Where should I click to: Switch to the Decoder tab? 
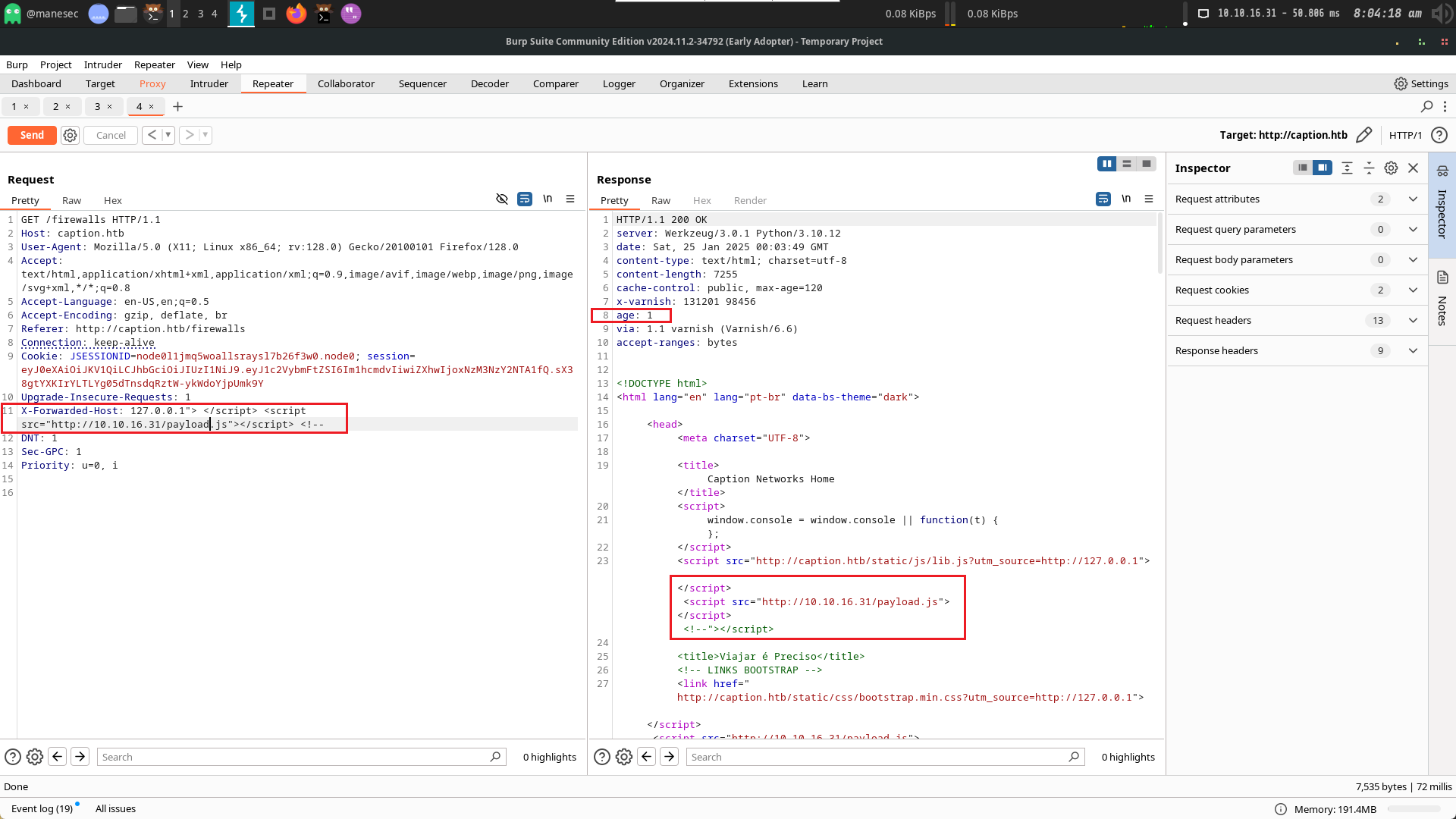pos(490,84)
